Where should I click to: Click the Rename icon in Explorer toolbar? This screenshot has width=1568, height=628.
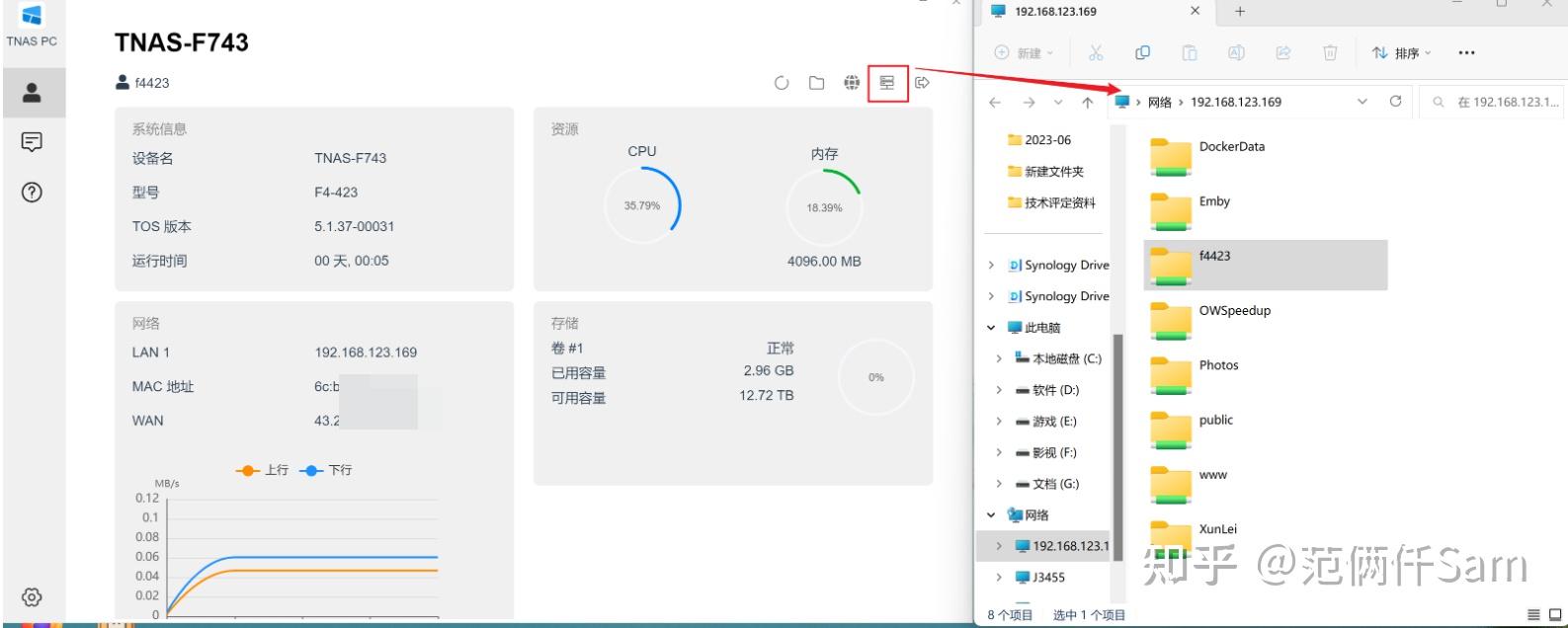(1236, 52)
